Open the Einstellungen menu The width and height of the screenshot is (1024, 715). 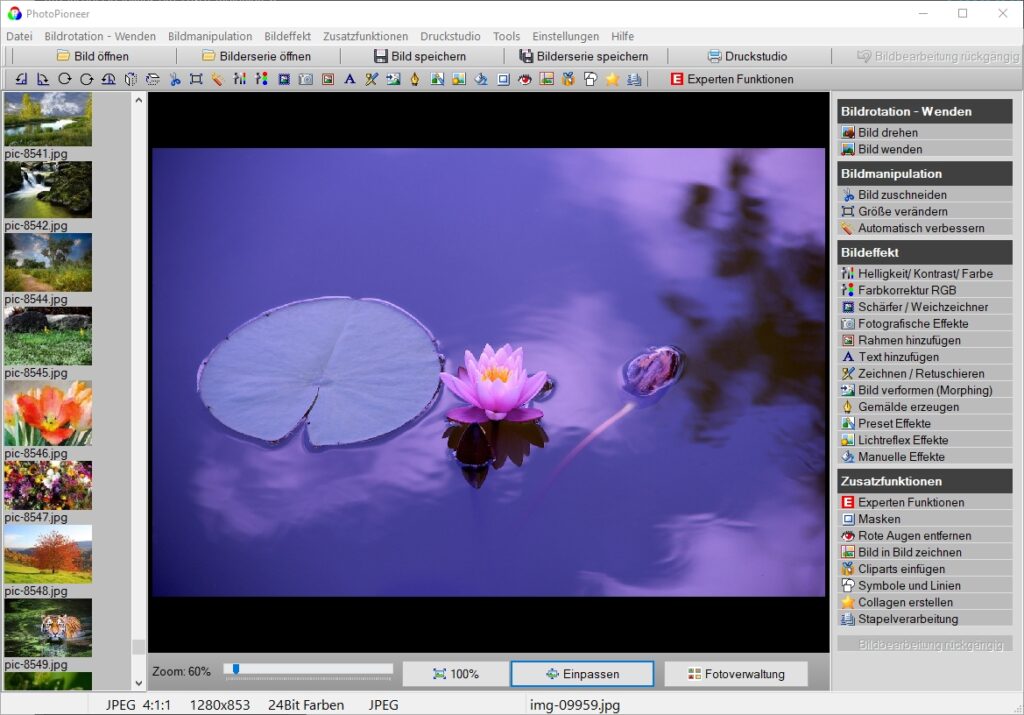click(x=565, y=36)
